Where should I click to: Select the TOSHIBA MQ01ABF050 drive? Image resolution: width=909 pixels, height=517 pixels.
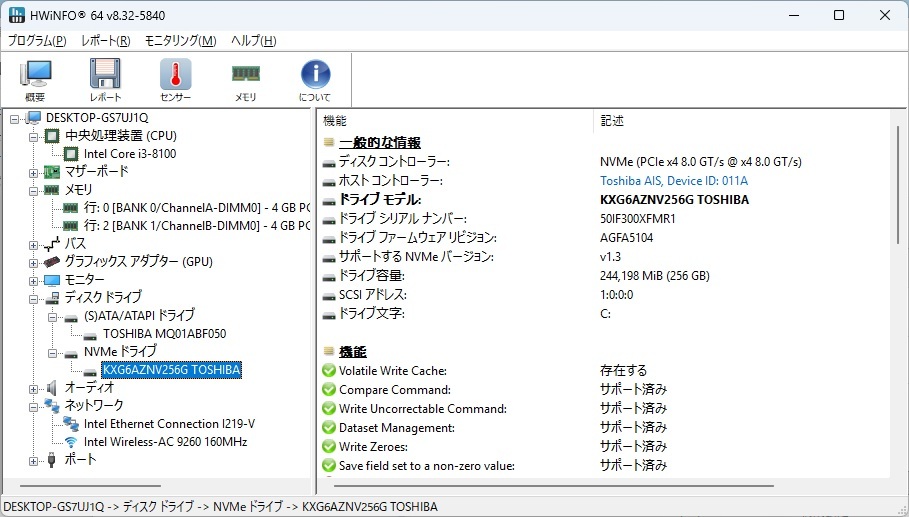(x=164, y=333)
